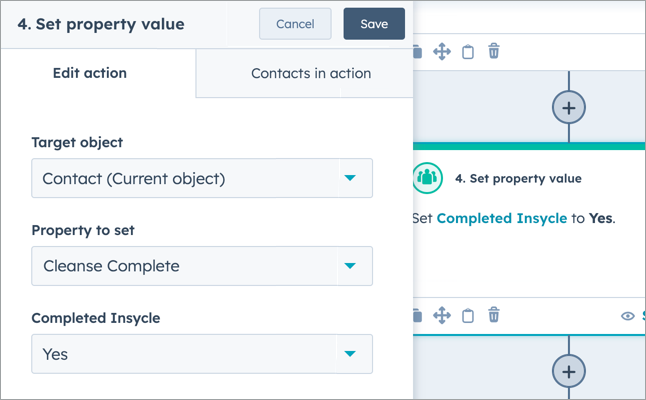Click the trash icon in lower toolbar
This screenshot has height=400, width=646.
coord(494,315)
